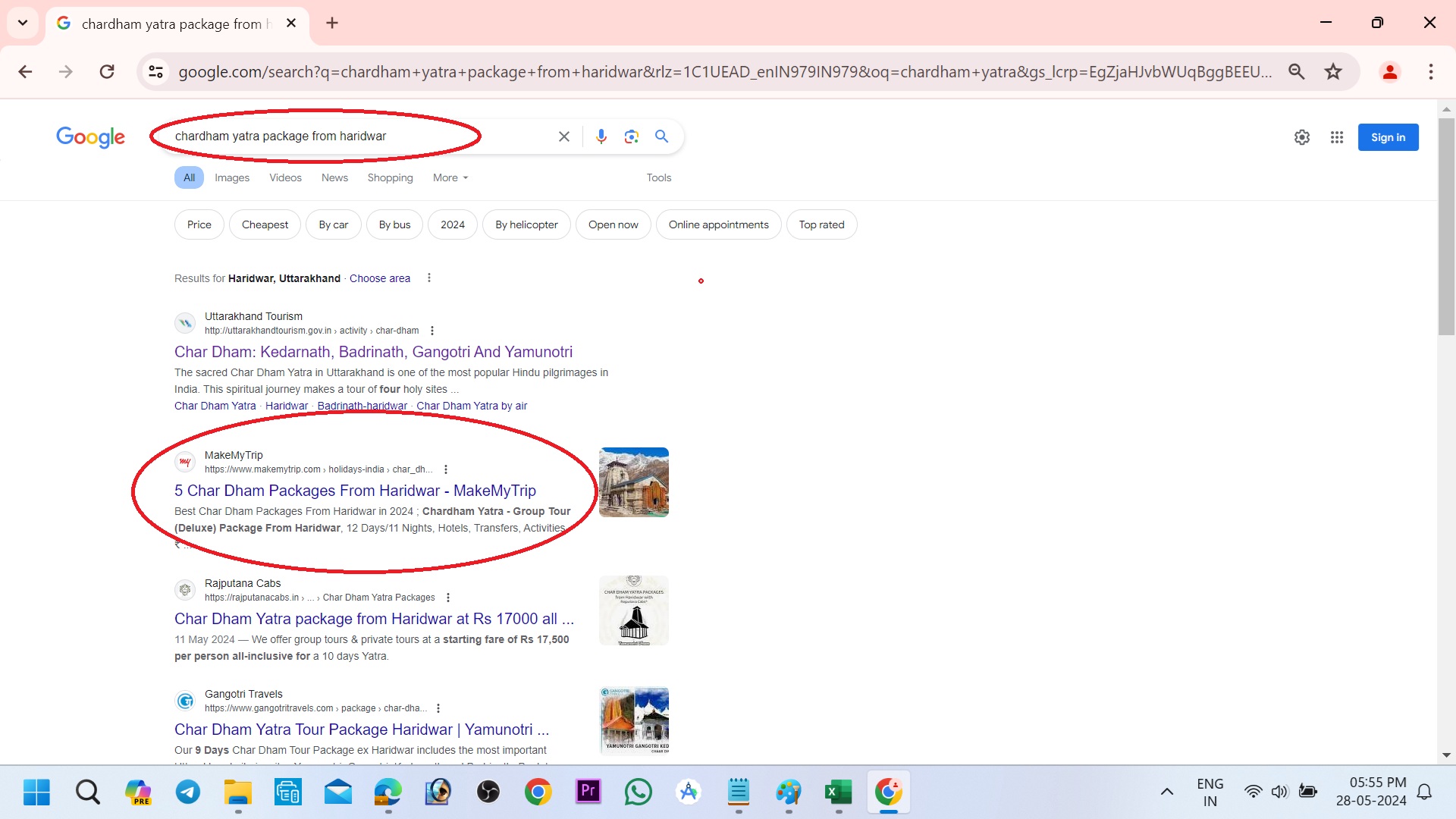Image resolution: width=1456 pixels, height=819 pixels.
Task: Filter results with By helicopter chip
Action: pyautogui.click(x=526, y=224)
